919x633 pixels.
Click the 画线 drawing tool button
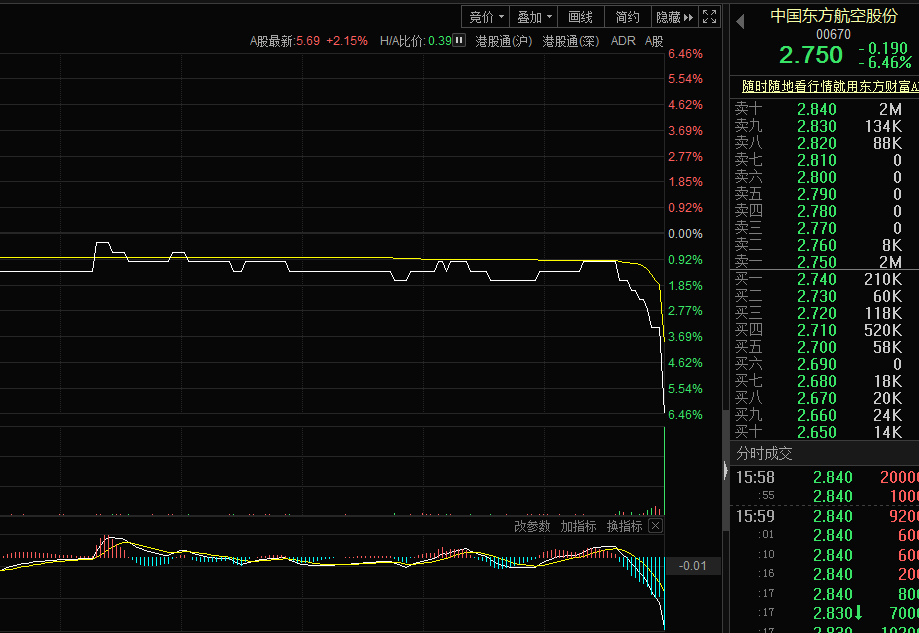tap(580, 17)
